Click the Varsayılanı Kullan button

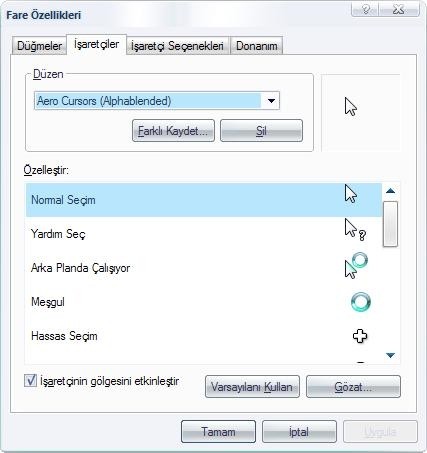click(x=252, y=387)
